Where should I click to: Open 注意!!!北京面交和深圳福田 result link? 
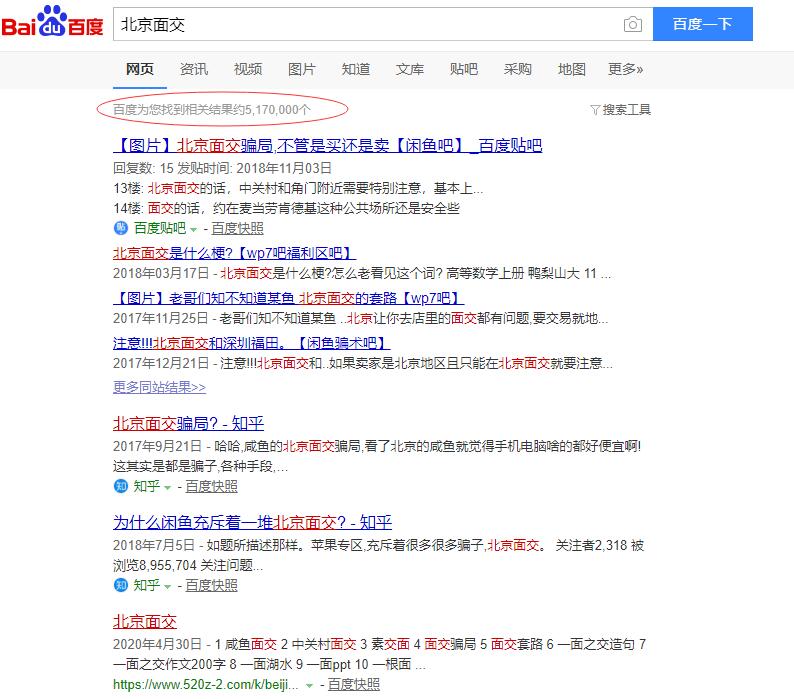[251, 343]
